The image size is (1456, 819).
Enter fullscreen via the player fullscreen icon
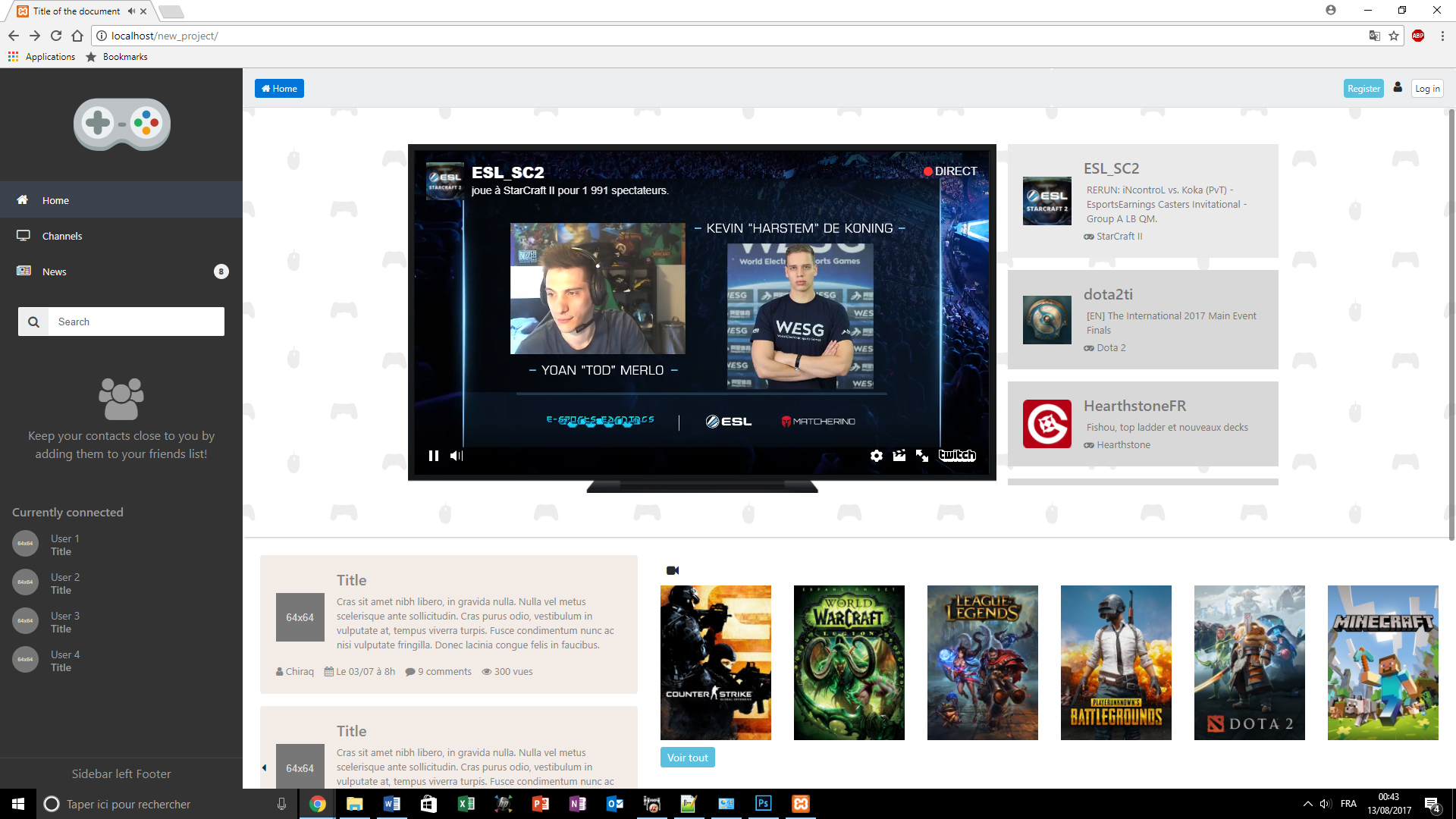922,456
